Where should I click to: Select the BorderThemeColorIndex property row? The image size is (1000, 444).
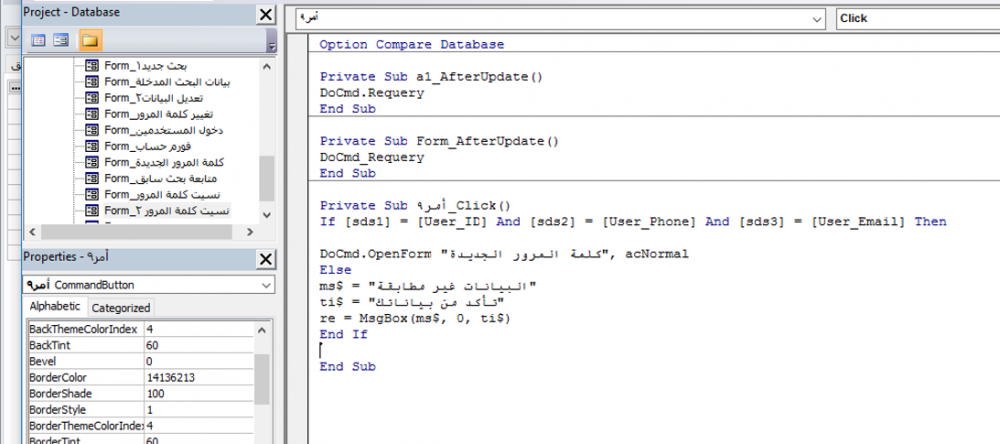pyautogui.click(x=139, y=426)
